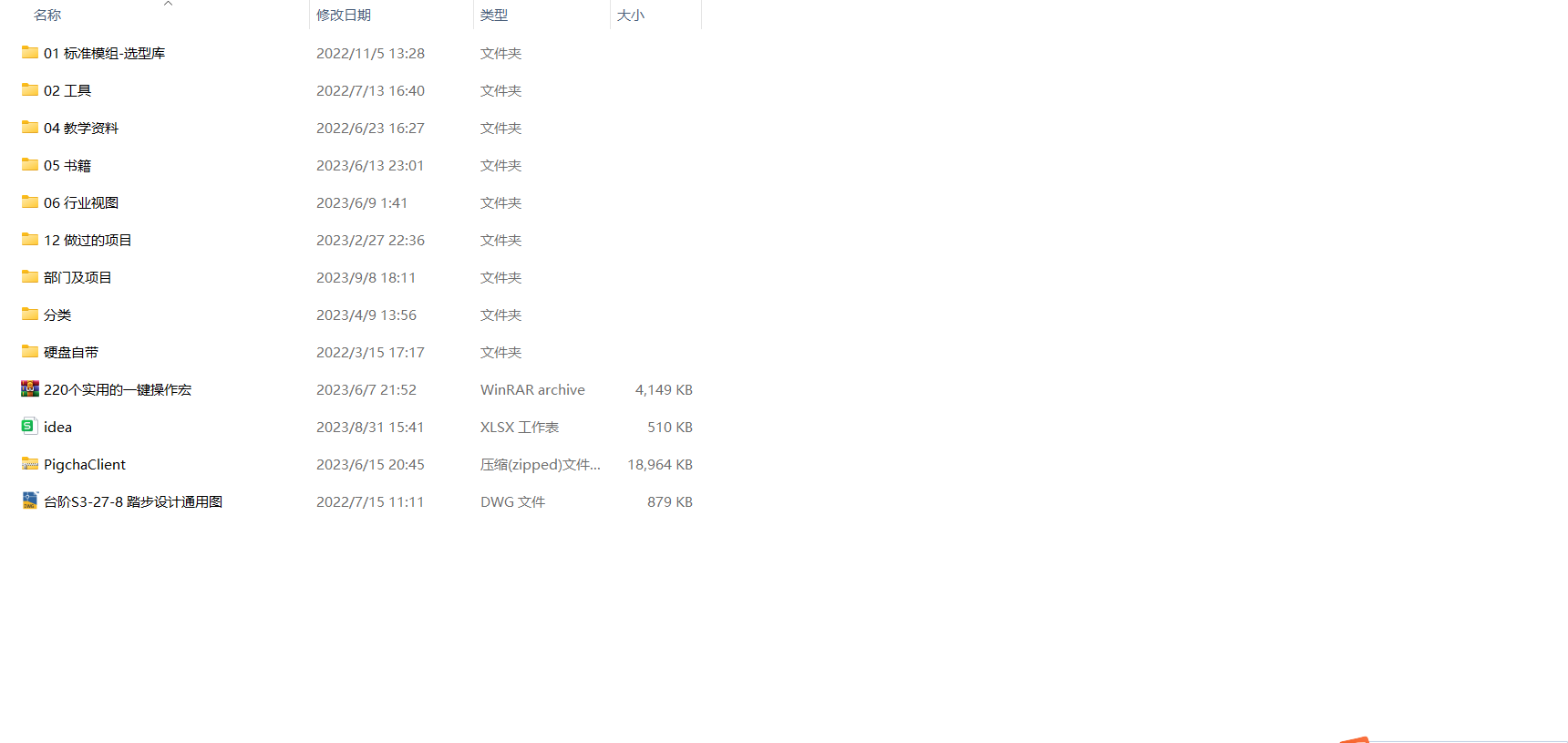Click the folder icon next to 12 做过的项目

click(x=30, y=240)
